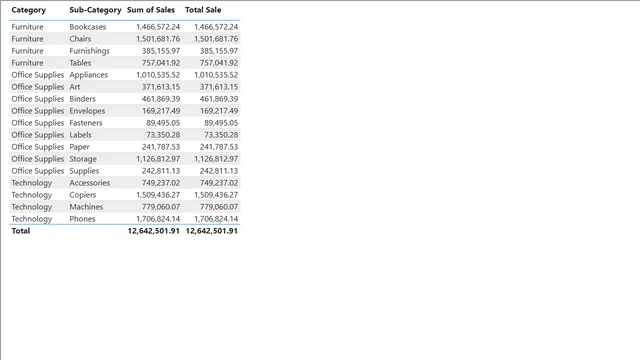Viewport: 640px width, 360px height.
Task: Select Sum of Sales value for Fasteners
Action: click(163, 123)
